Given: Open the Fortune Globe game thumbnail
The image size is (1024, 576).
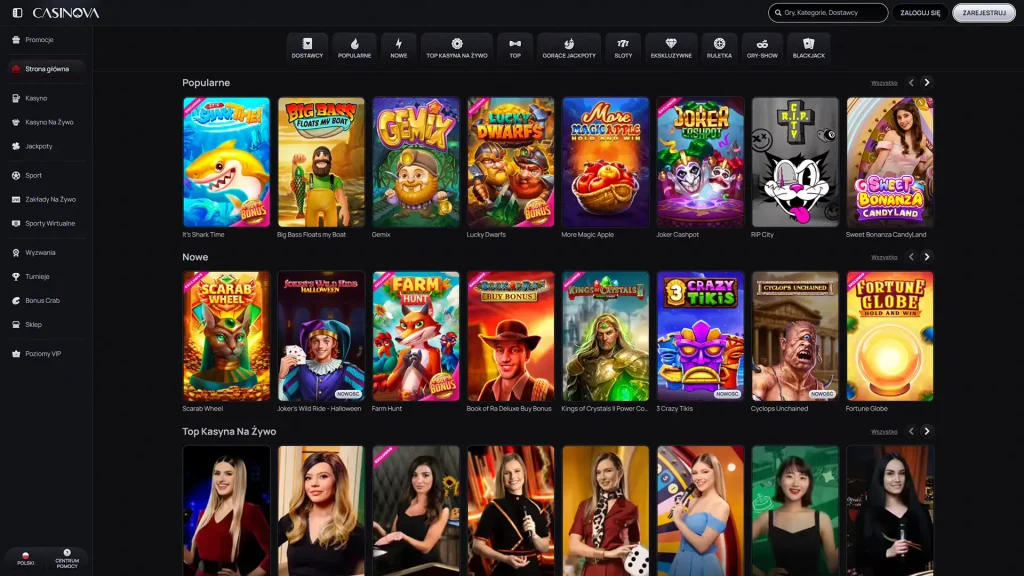Looking at the screenshot, I should tap(890, 336).
